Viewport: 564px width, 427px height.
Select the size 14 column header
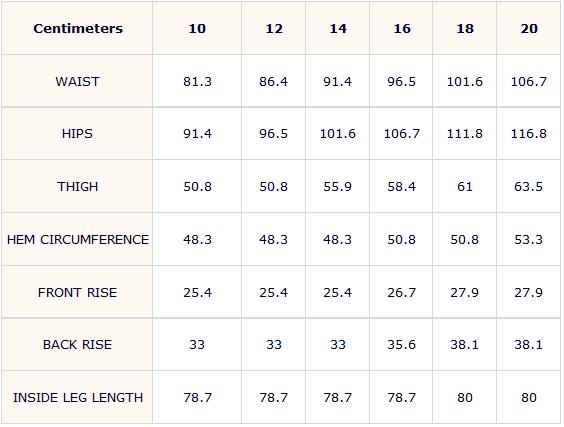point(338,28)
